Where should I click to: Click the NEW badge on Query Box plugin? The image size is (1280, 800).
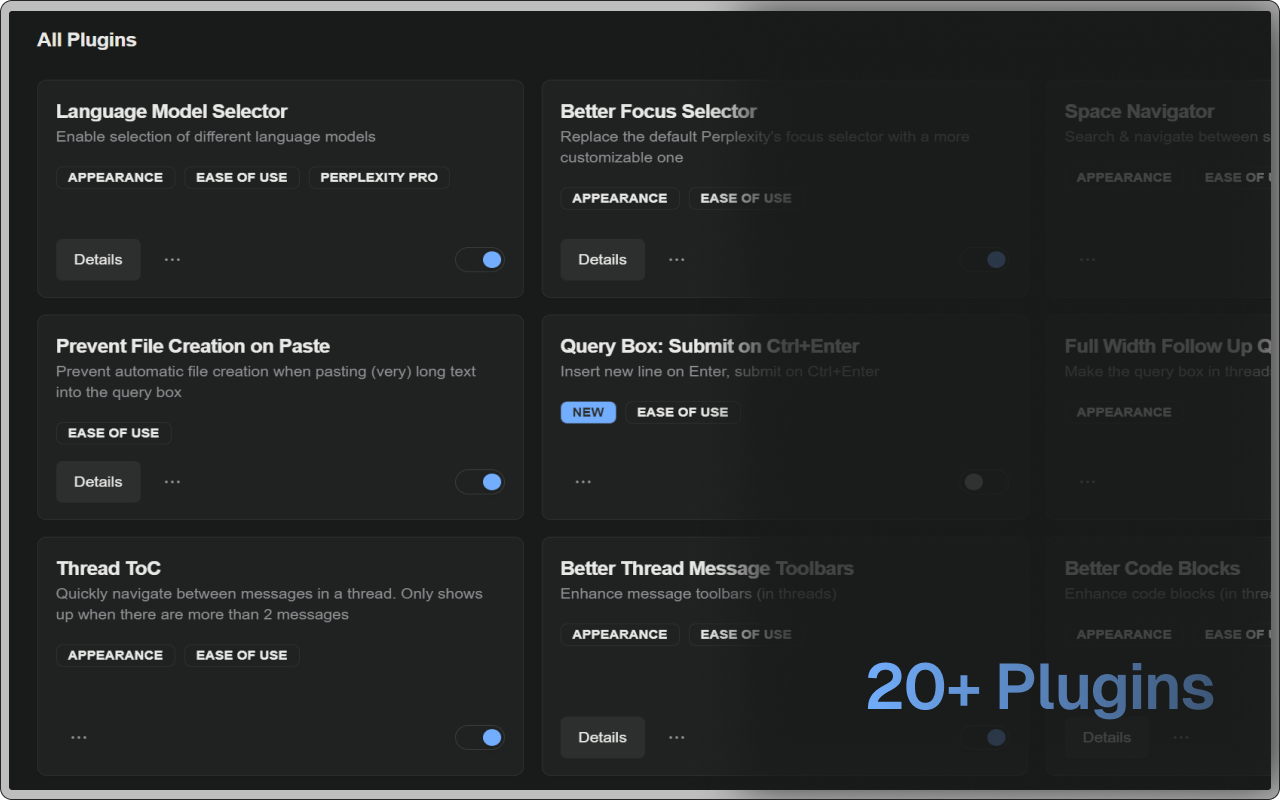(x=588, y=413)
